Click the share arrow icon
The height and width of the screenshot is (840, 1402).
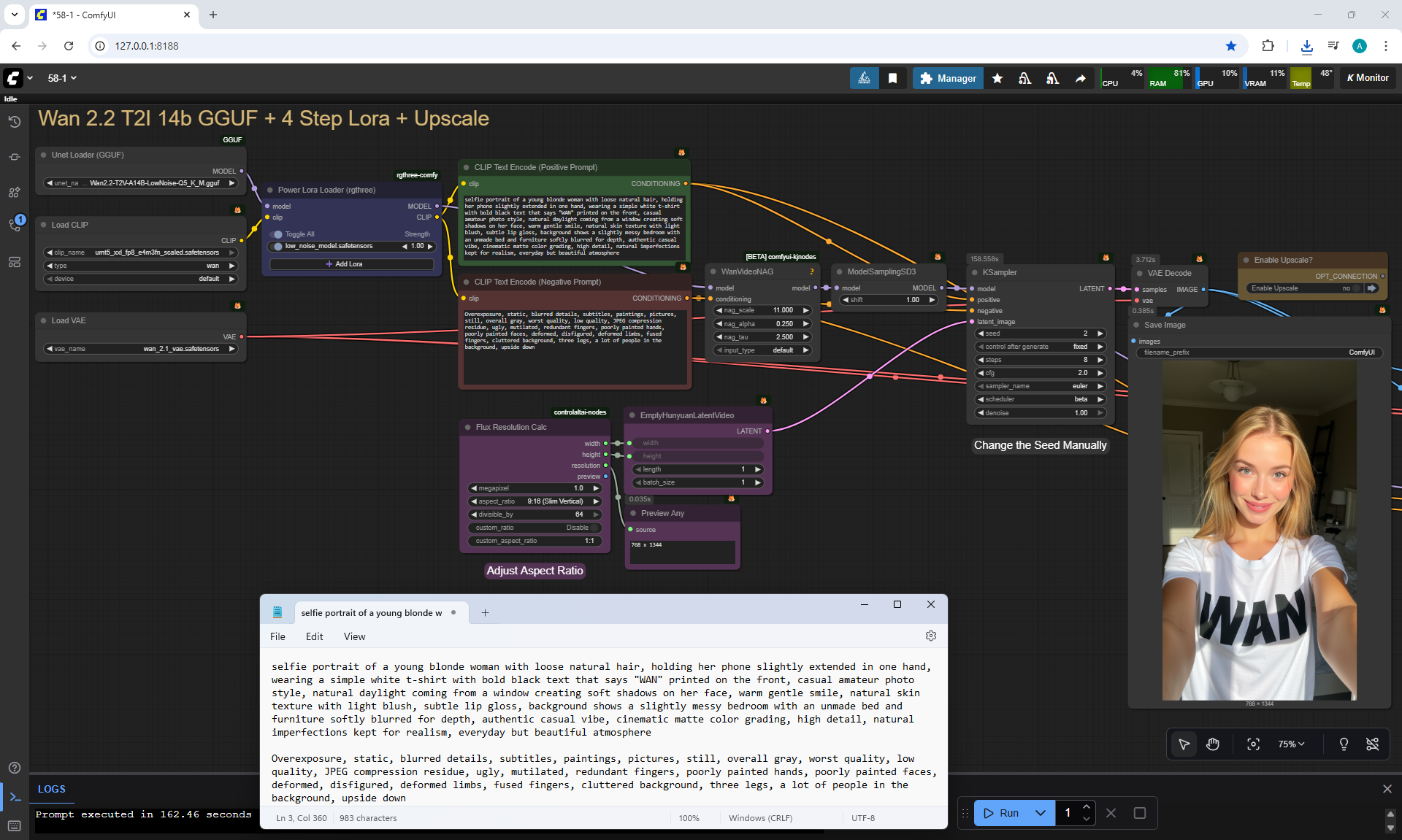coord(1080,78)
